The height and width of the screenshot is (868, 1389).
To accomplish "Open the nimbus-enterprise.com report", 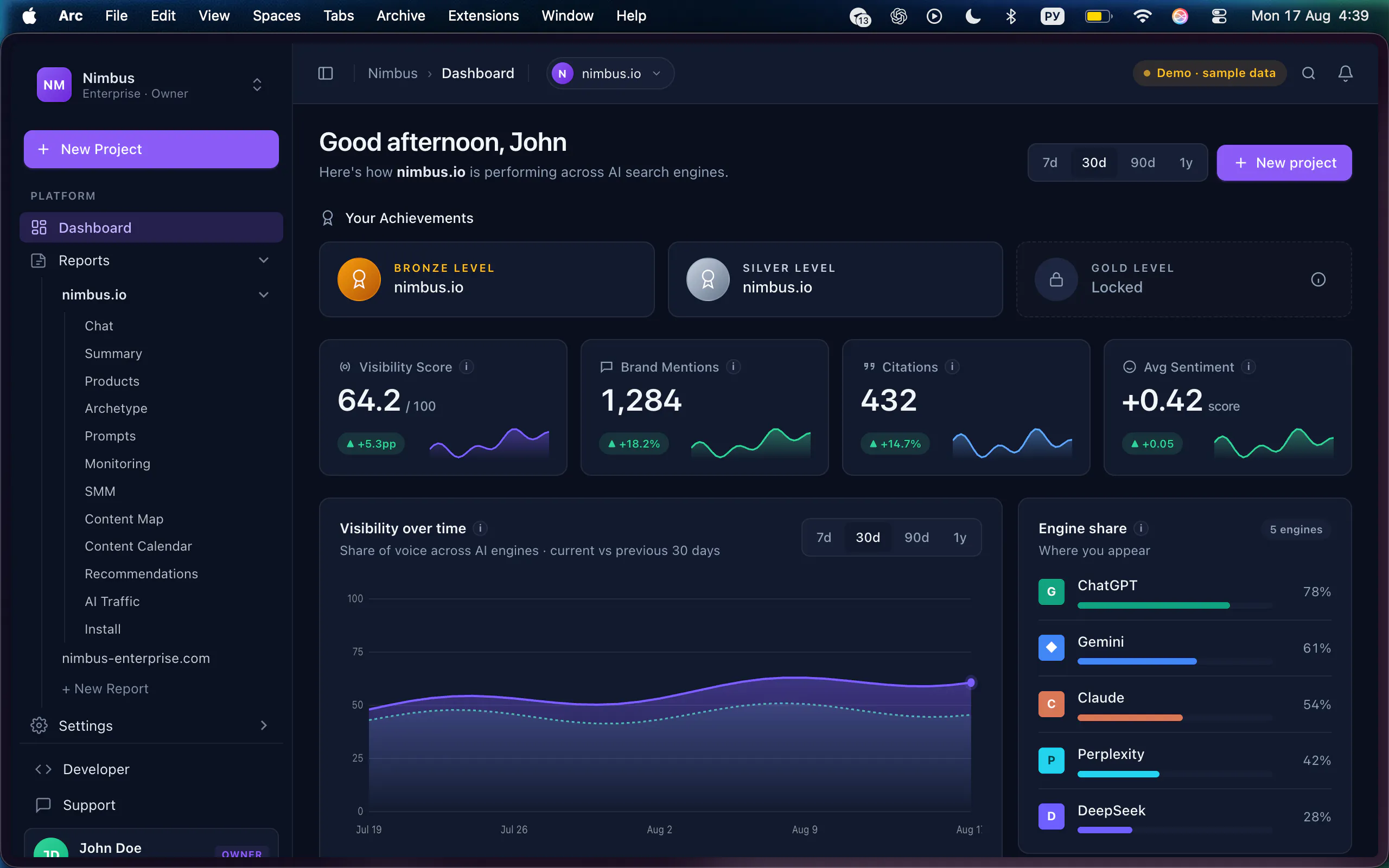I will pos(136,658).
